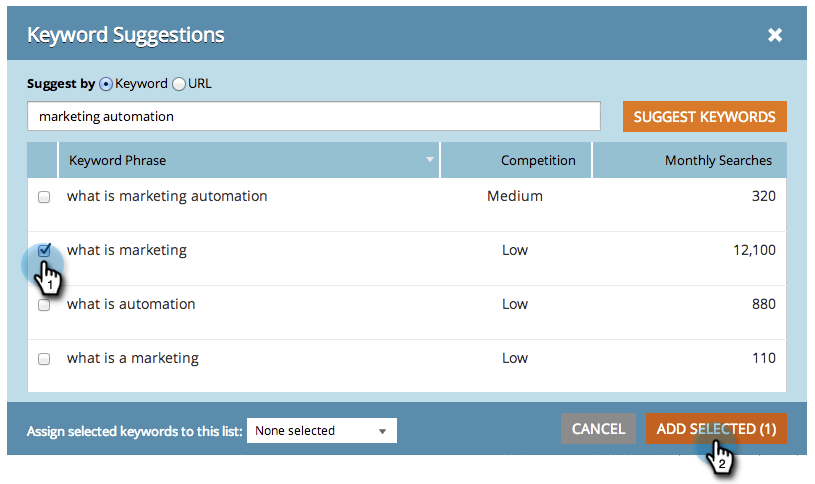The image size is (815, 484).
Task: Close the Keyword Suggestions dialog
Action: [774, 35]
